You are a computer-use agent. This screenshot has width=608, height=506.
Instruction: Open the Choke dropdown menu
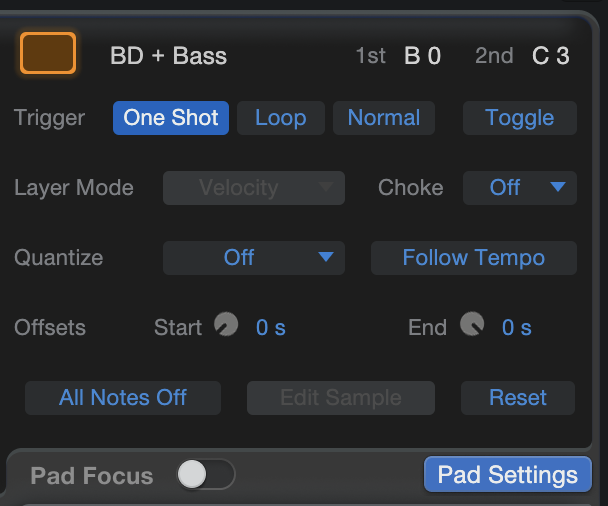click(x=520, y=188)
